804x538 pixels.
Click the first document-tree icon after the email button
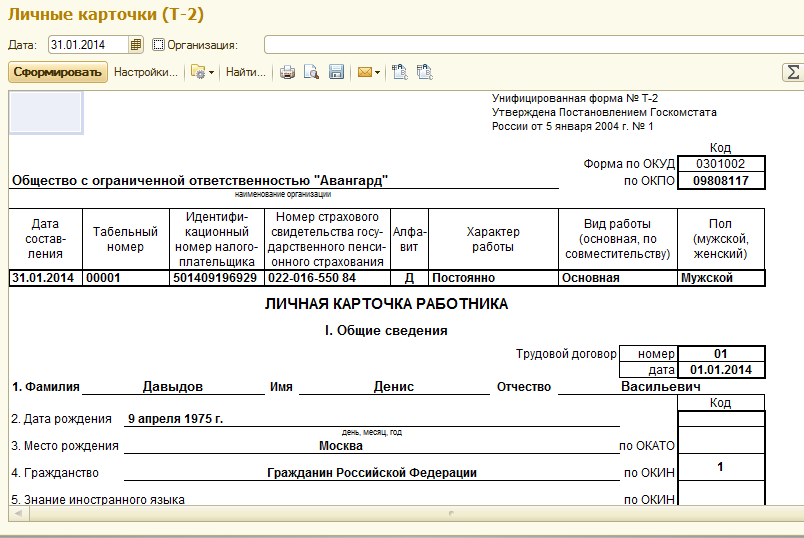coord(400,72)
